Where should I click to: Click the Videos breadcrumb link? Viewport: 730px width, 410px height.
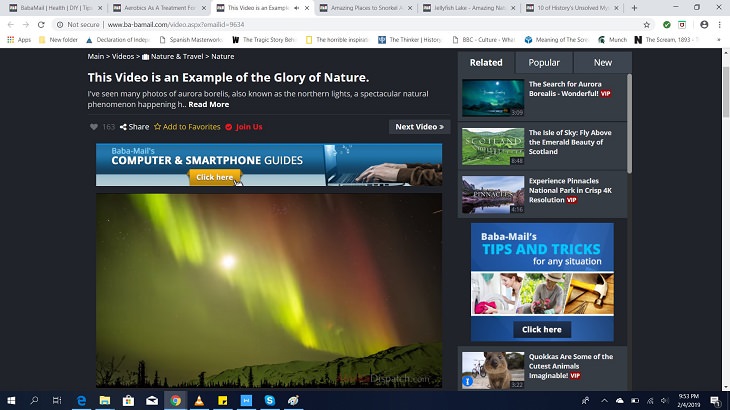[x=123, y=56]
